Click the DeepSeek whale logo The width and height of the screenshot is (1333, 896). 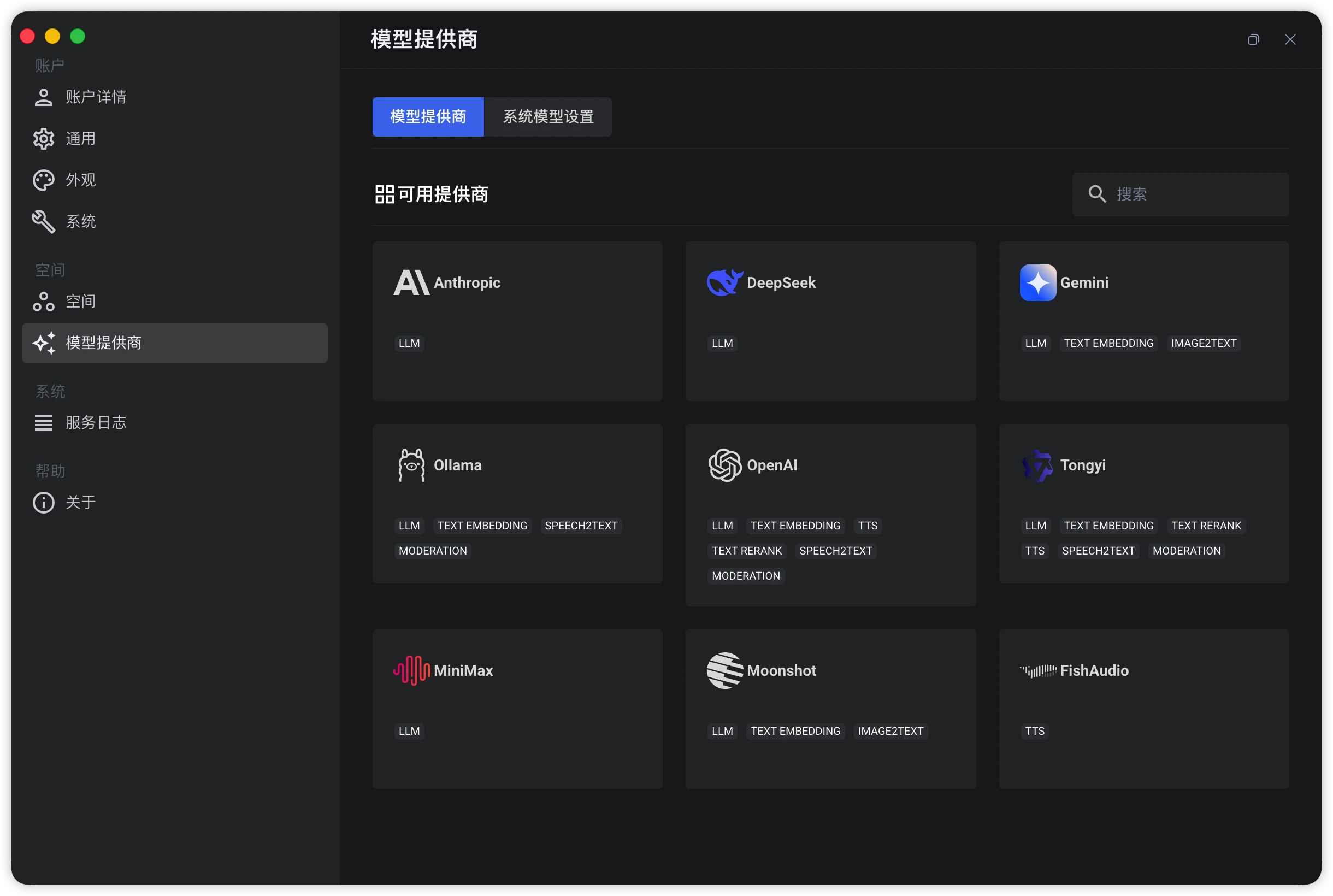click(724, 282)
